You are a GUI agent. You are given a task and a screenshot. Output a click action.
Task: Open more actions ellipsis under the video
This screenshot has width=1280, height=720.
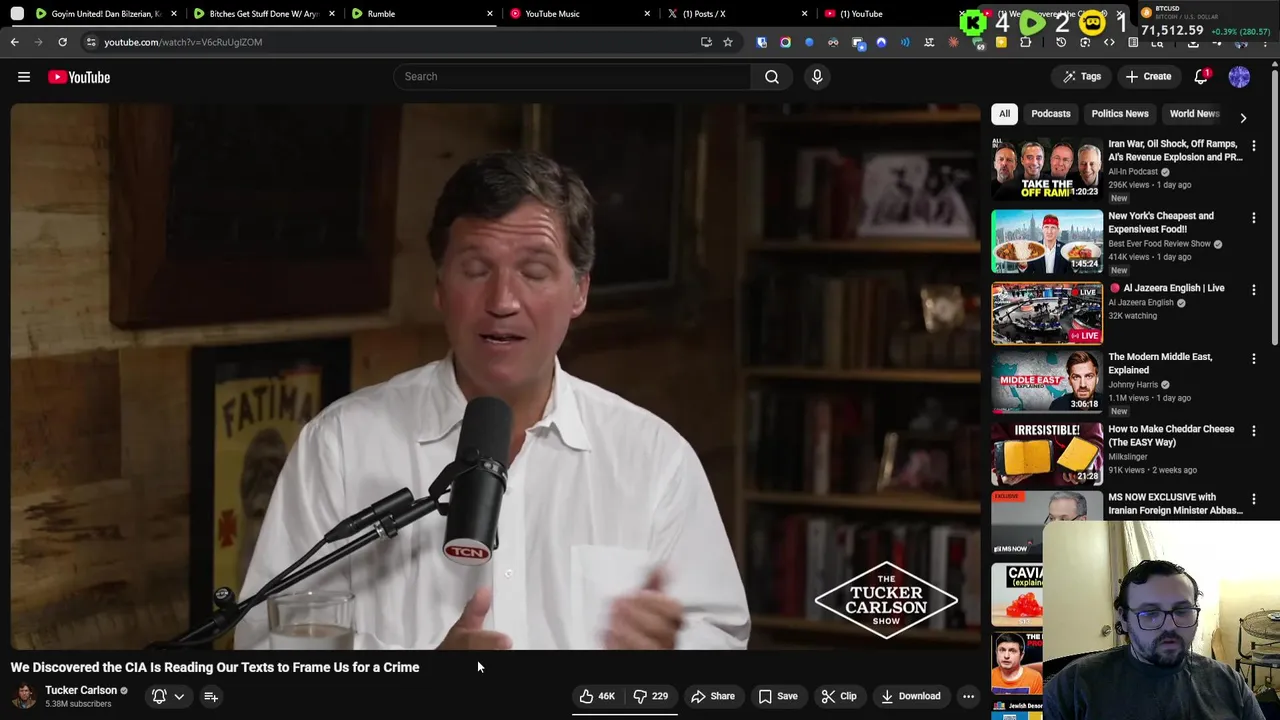[968, 696]
